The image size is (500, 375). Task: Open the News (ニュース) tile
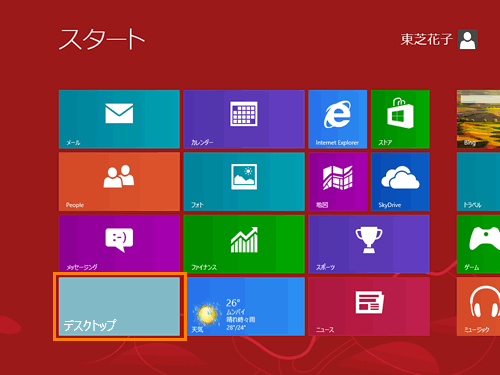(x=369, y=307)
